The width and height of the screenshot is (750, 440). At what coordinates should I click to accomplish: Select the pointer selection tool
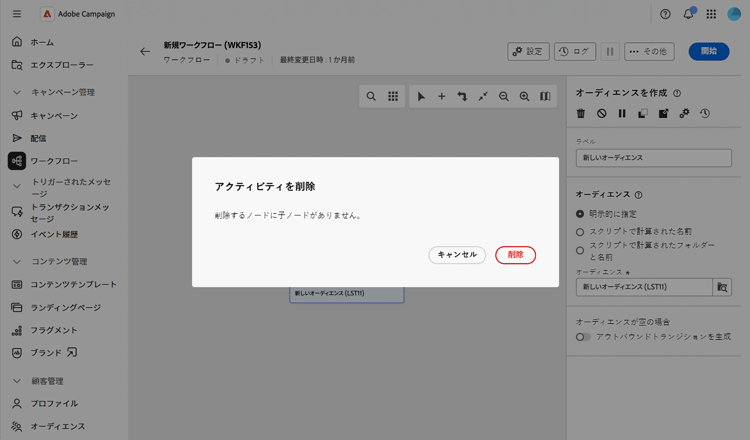421,96
